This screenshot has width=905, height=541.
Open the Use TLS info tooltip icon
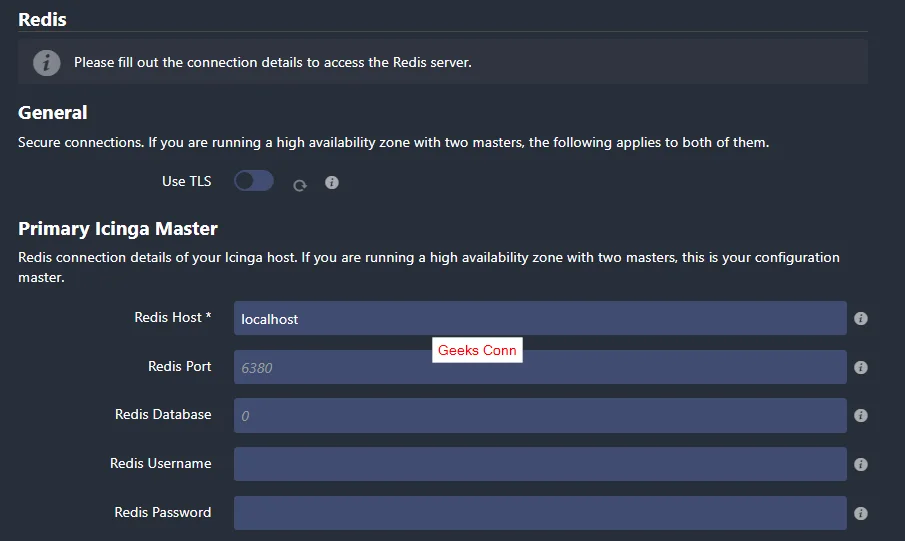[x=332, y=183]
